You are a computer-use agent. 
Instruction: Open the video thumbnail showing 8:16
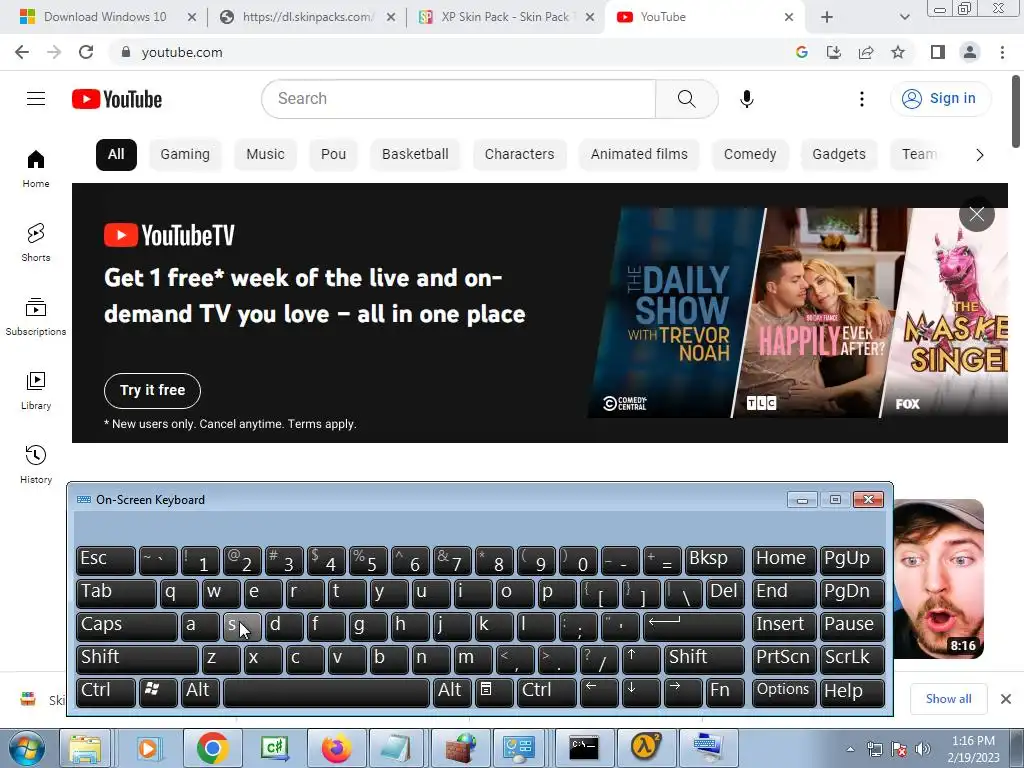(x=938, y=579)
